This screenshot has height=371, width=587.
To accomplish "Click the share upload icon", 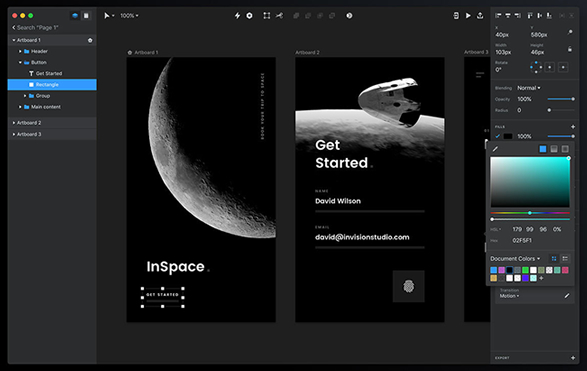I will 480,16.
